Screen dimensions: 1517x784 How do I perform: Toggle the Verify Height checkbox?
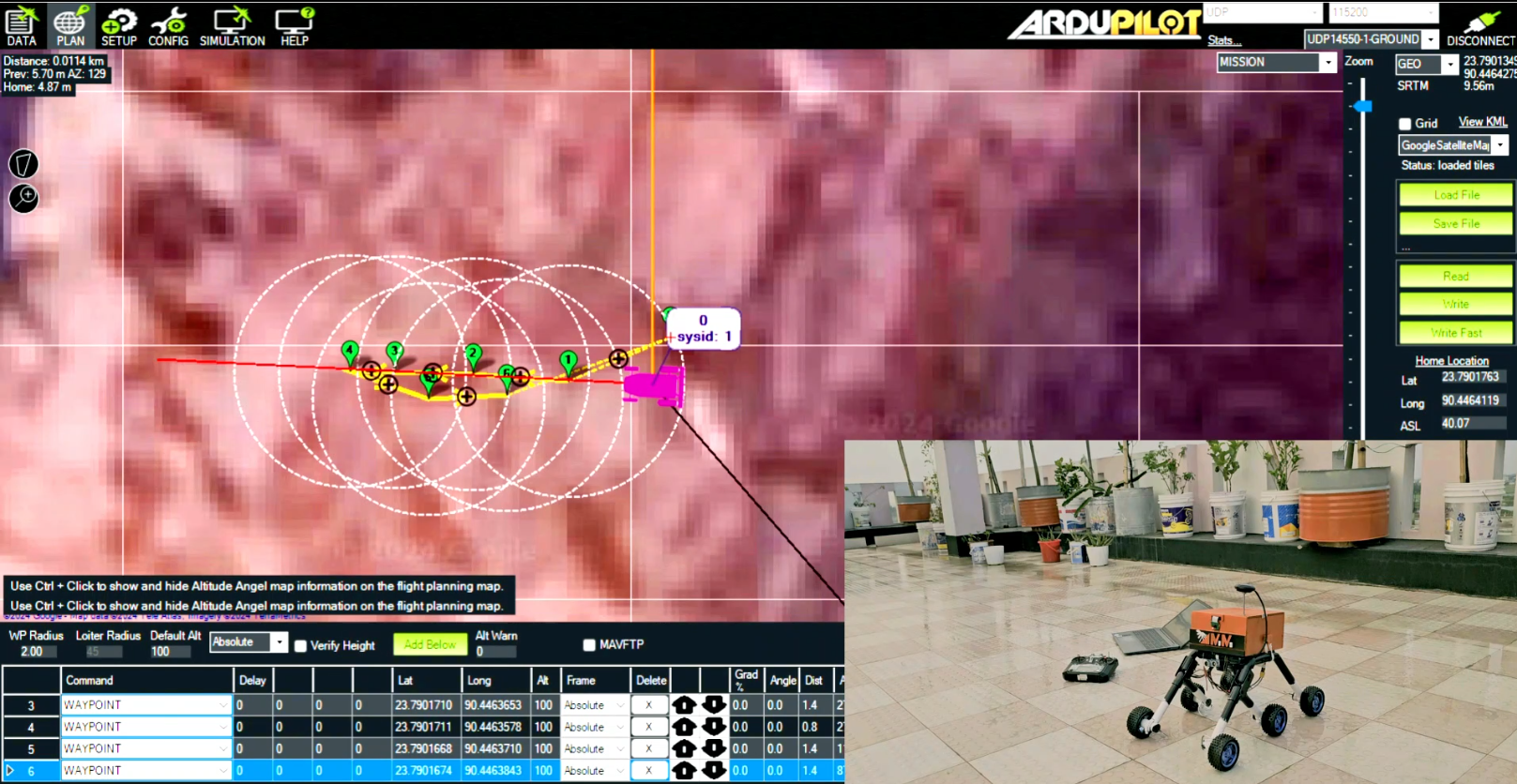point(300,646)
